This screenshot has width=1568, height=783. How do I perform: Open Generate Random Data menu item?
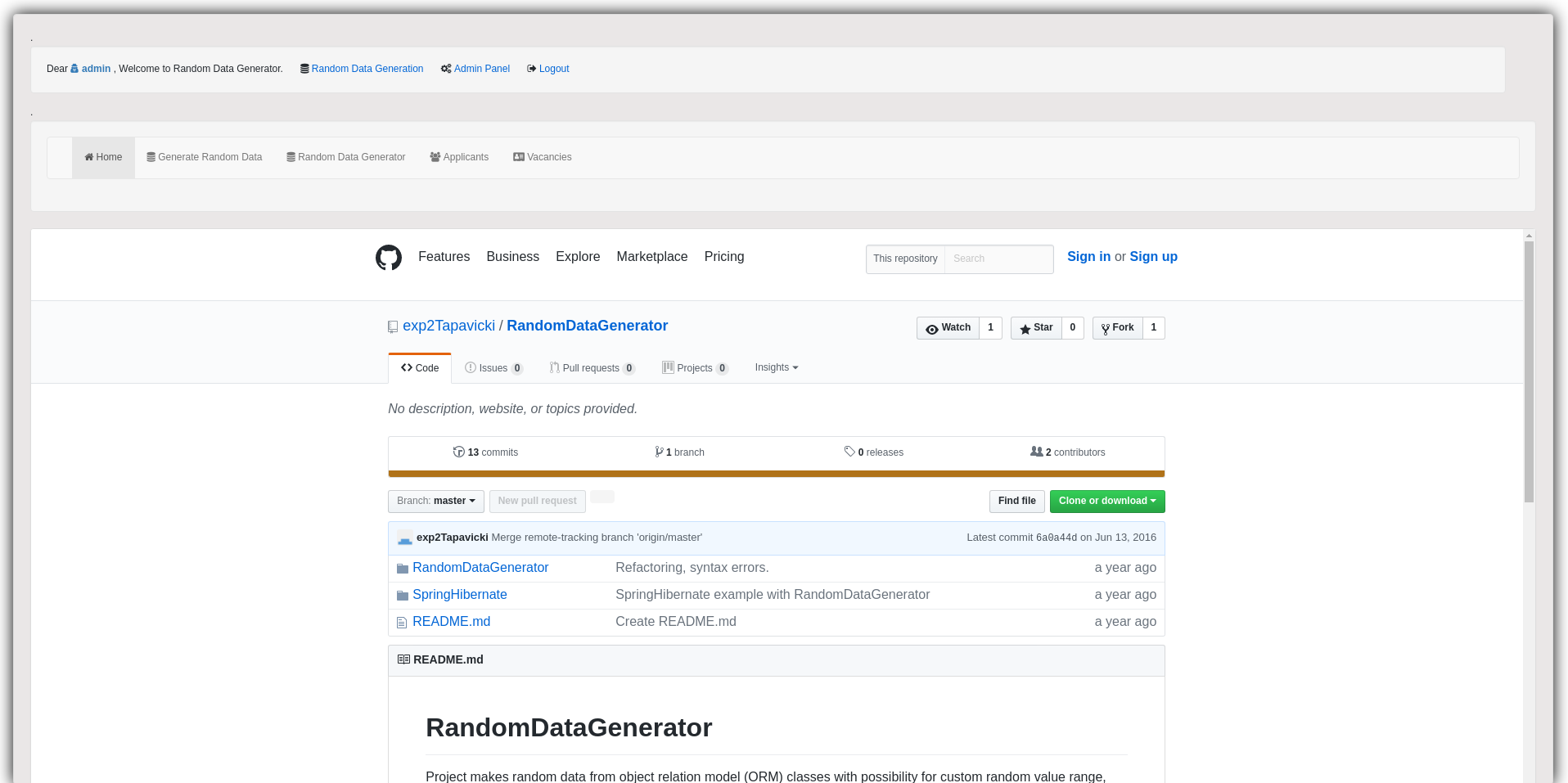(x=205, y=157)
